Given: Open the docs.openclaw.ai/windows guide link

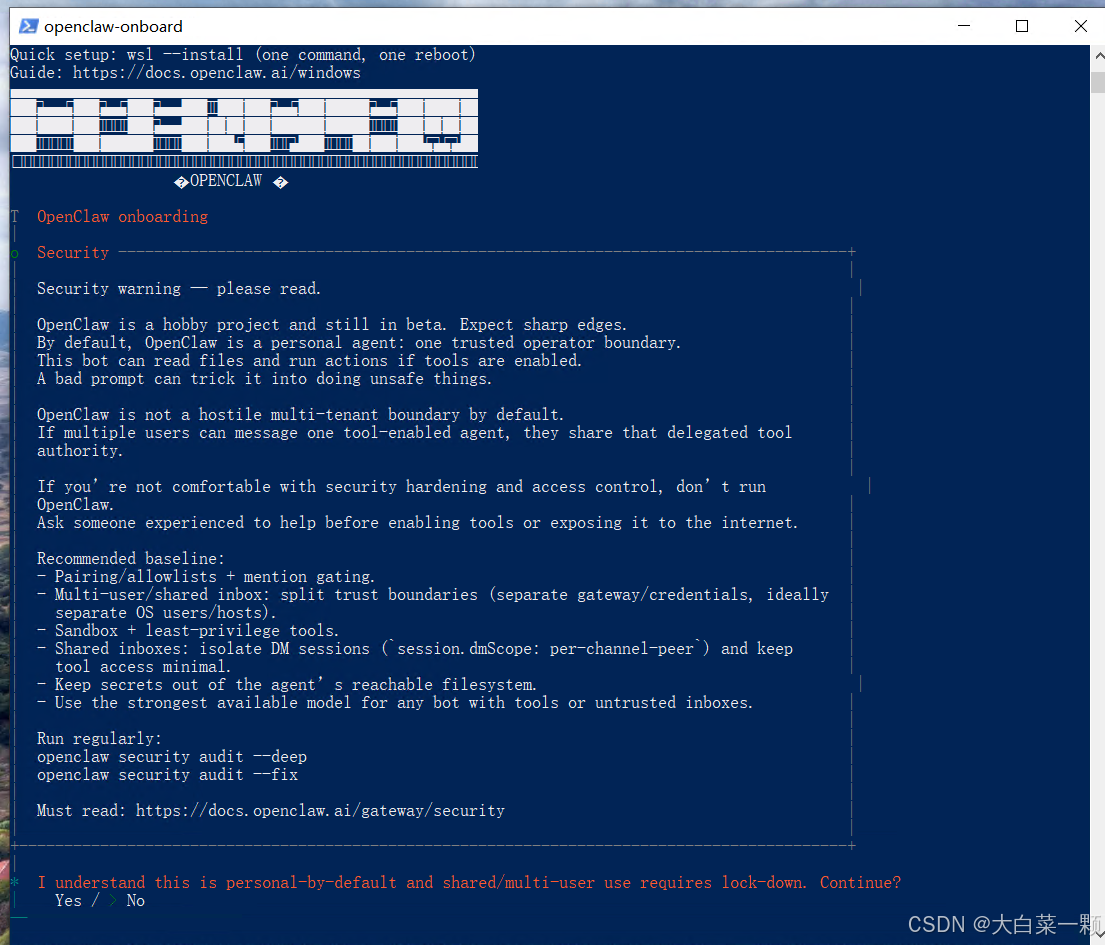Looking at the screenshot, I should (216, 73).
